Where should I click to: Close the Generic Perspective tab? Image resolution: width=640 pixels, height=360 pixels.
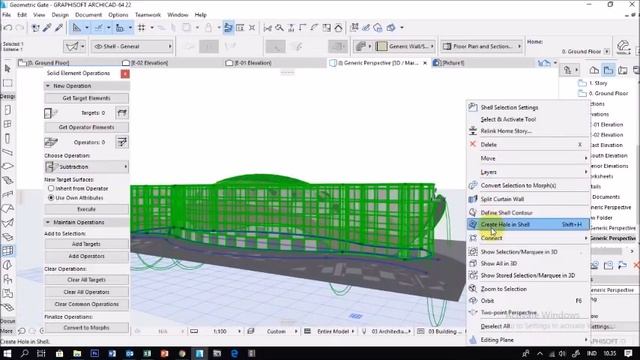[425, 63]
